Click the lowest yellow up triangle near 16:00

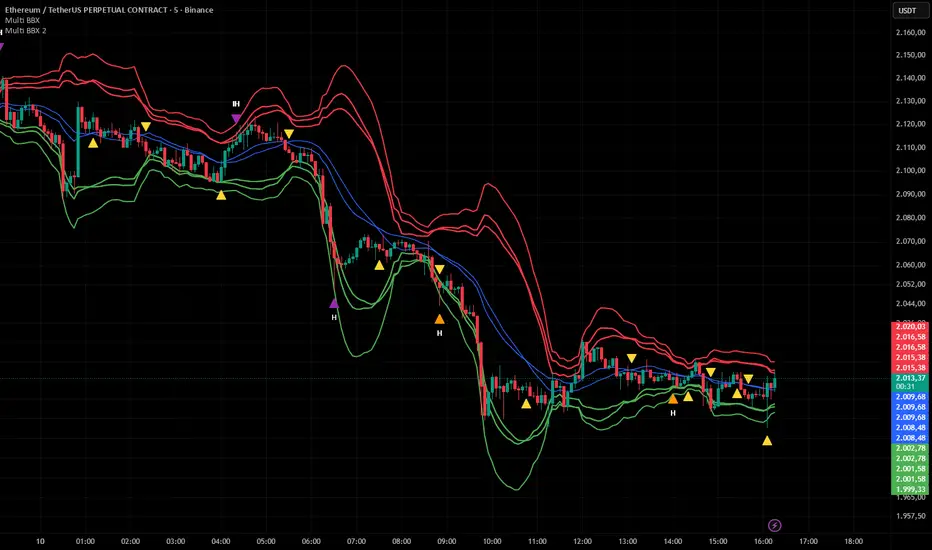[x=767, y=441]
